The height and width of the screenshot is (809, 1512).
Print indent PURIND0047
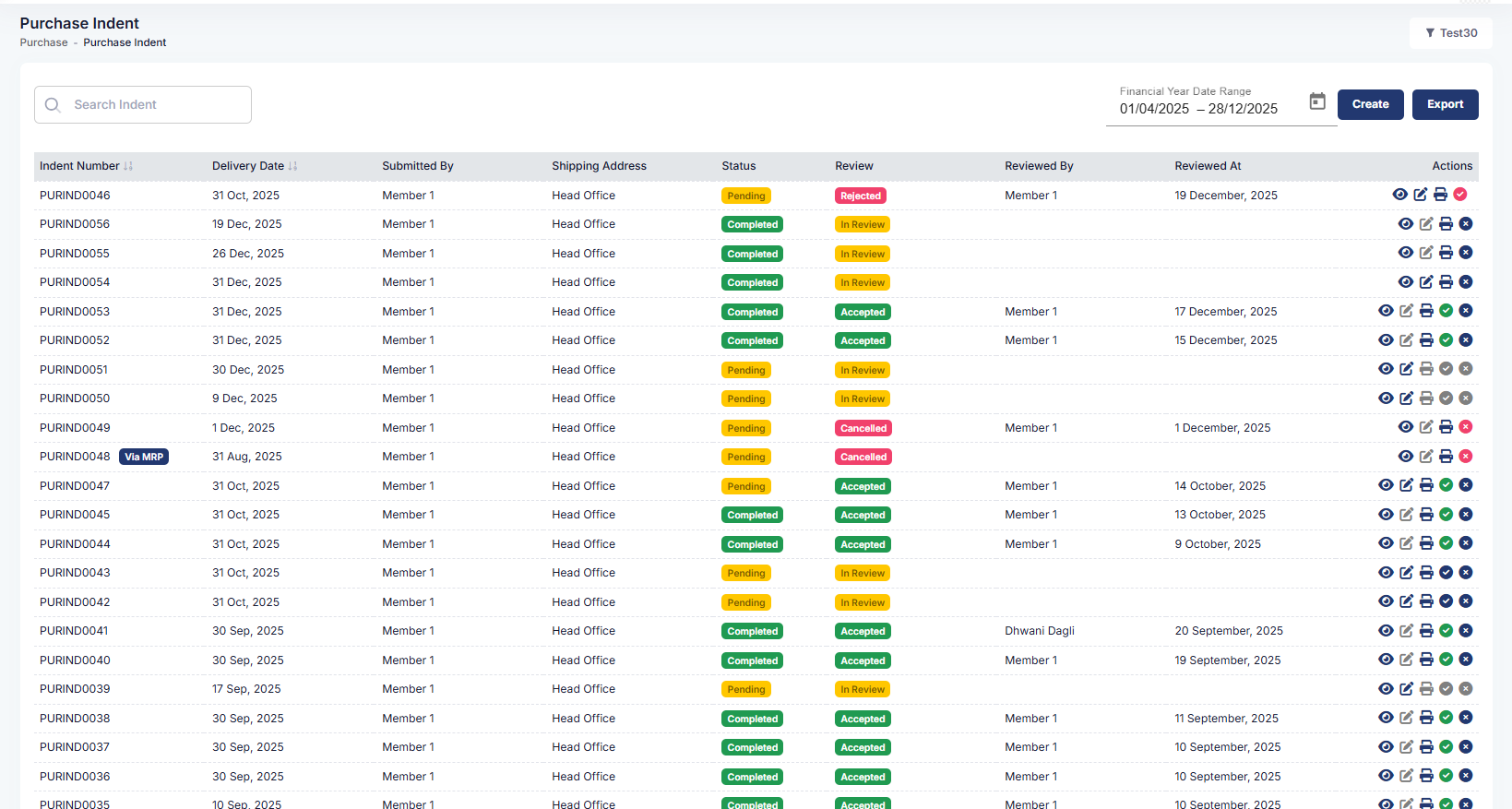point(1426,485)
